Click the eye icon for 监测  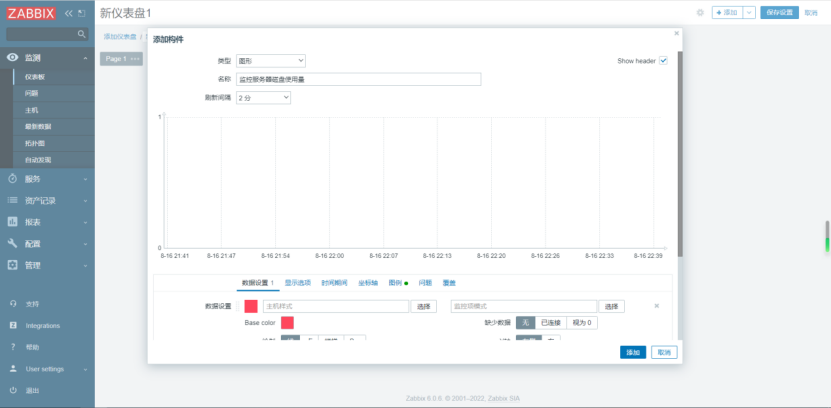(x=13, y=58)
